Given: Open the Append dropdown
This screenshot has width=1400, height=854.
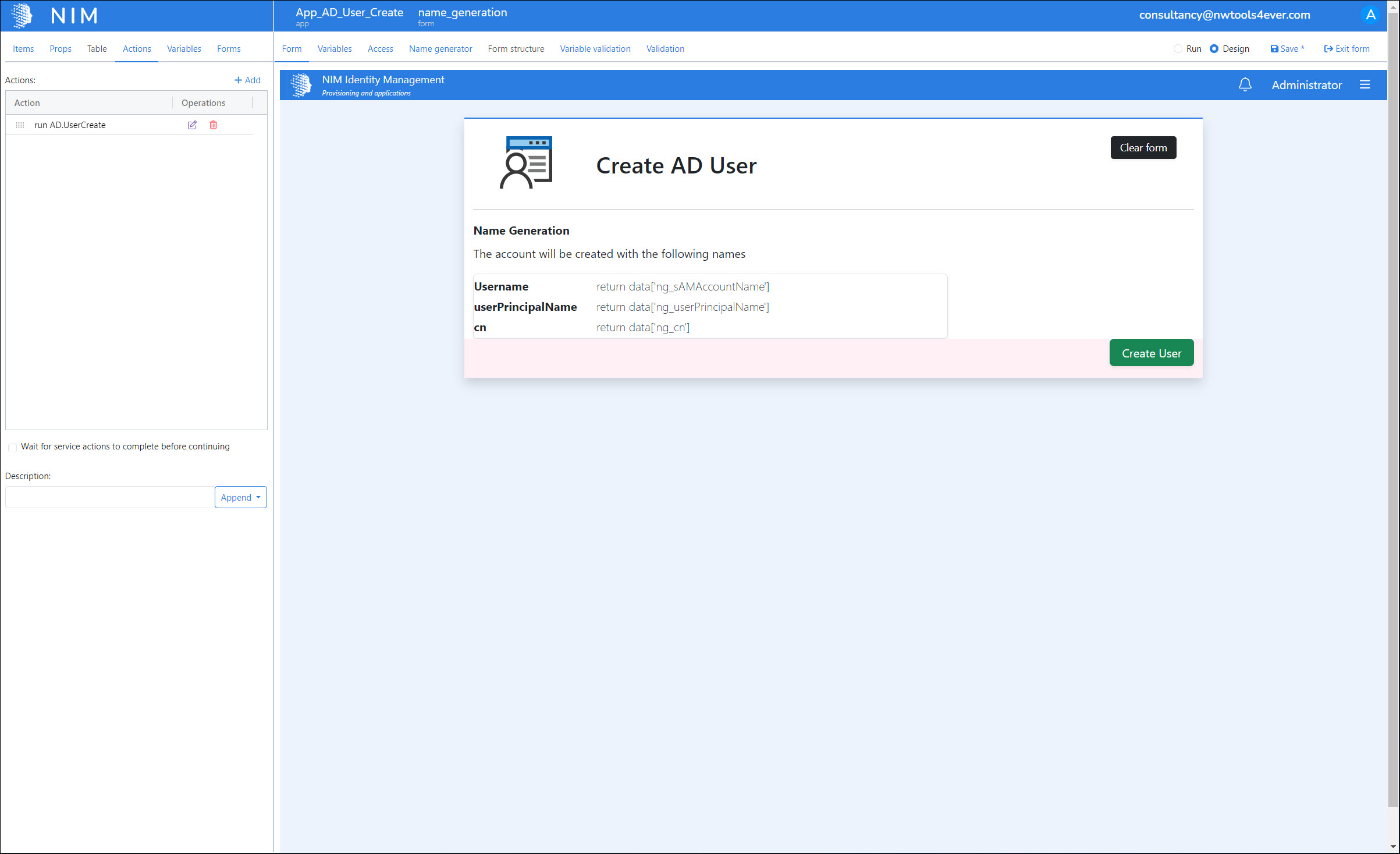Looking at the screenshot, I should click(x=240, y=498).
